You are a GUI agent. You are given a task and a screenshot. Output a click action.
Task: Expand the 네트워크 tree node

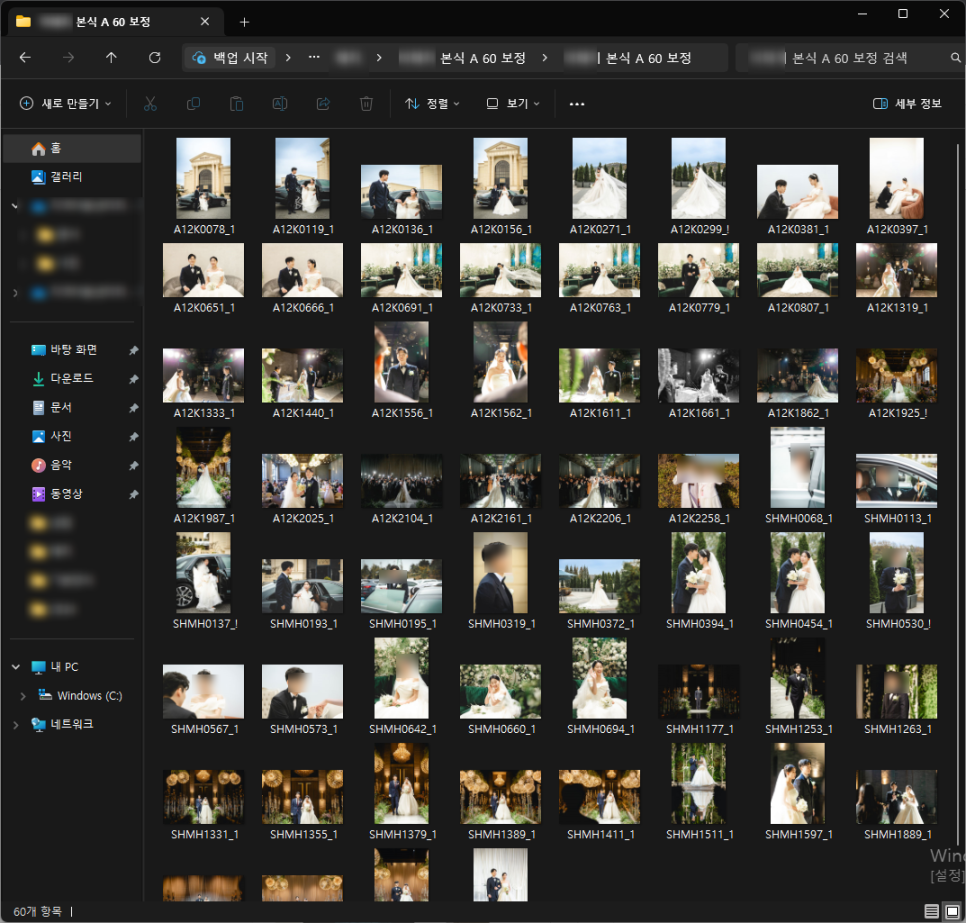click(16, 725)
